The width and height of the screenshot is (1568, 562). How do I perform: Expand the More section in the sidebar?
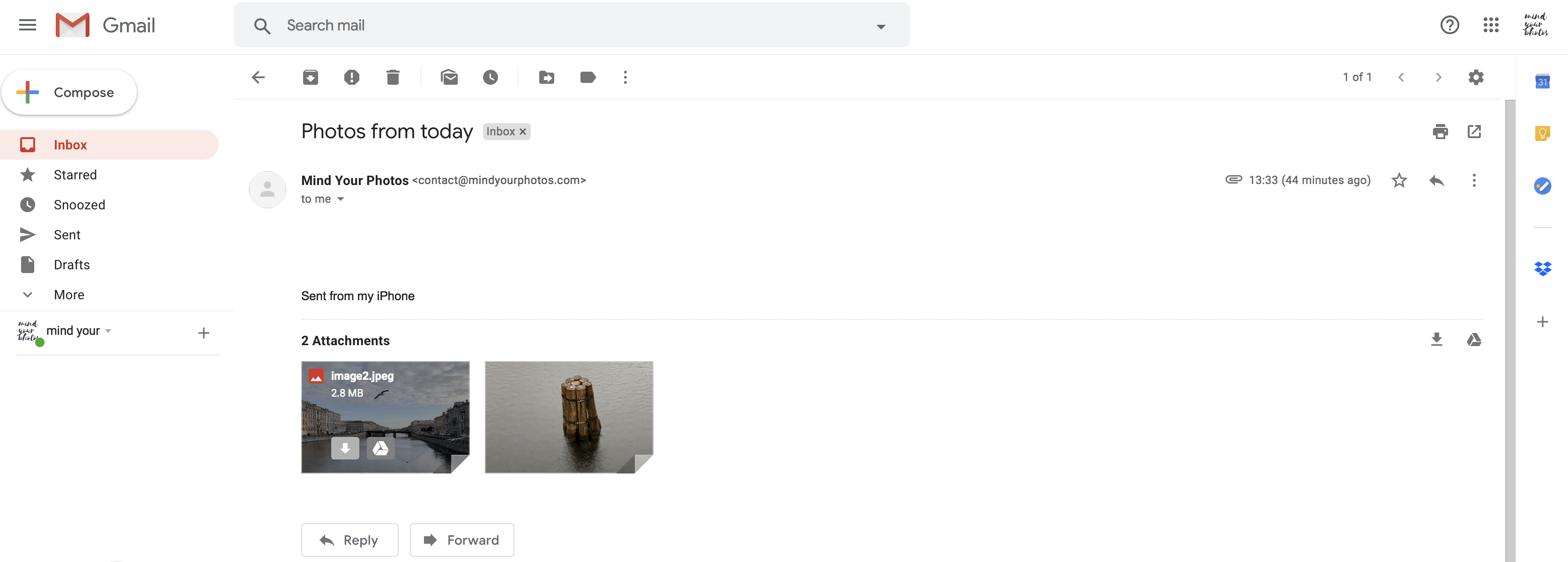coord(68,295)
